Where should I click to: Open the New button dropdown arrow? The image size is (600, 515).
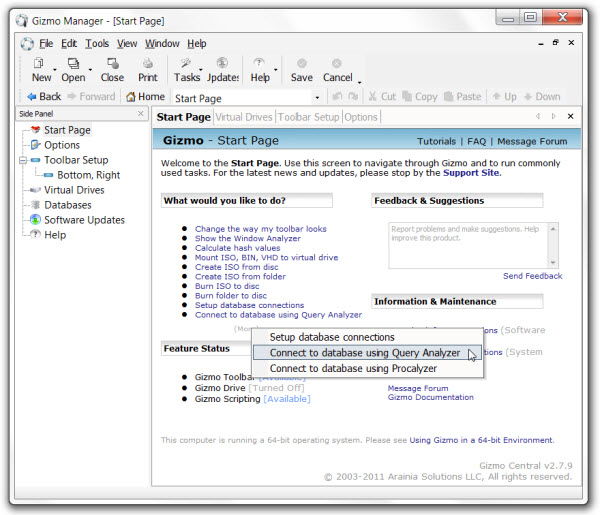click(x=55, y=70)
